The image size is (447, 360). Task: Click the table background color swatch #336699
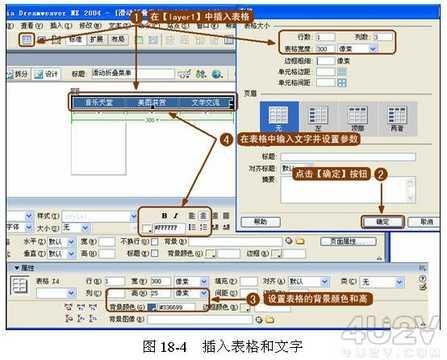click(x=152, y=307)
